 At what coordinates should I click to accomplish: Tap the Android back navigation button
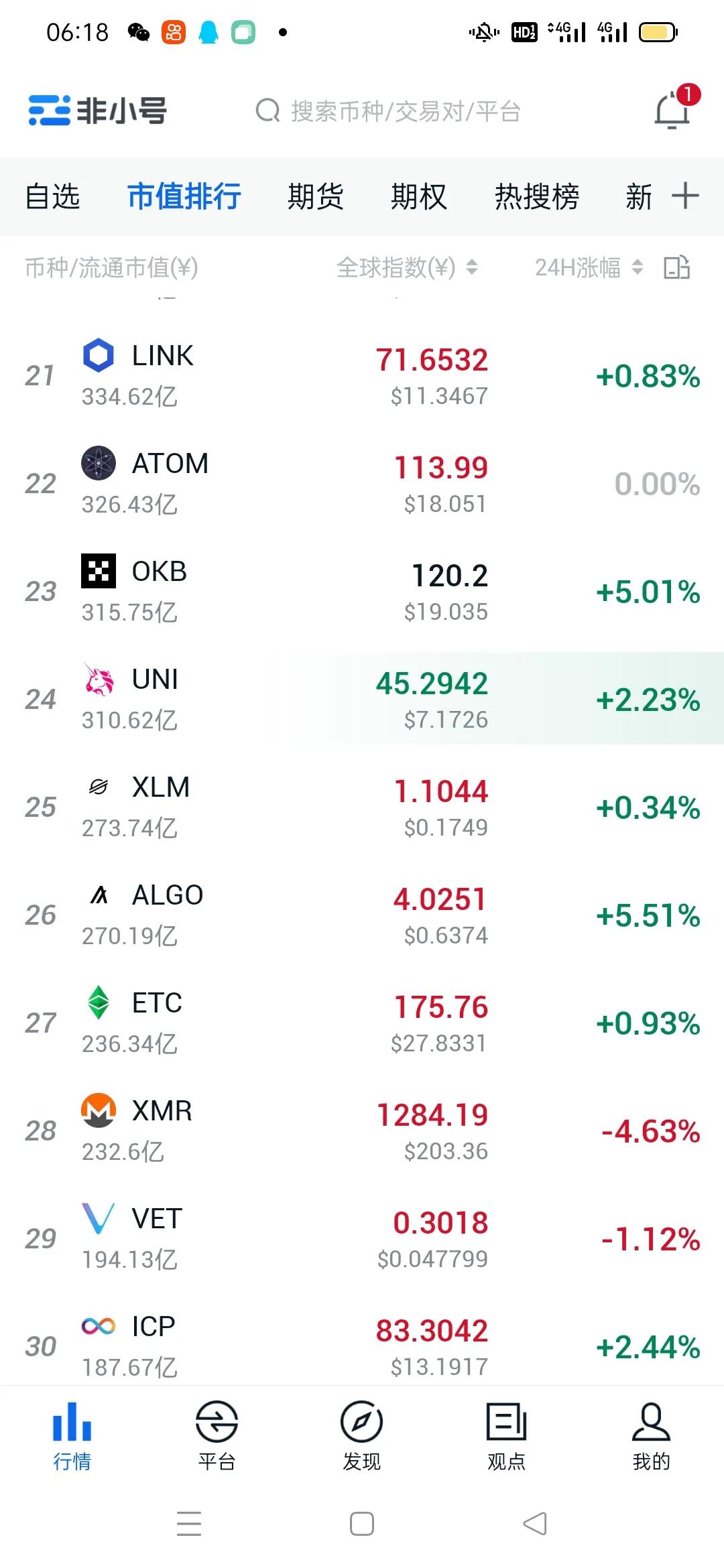534,1524
